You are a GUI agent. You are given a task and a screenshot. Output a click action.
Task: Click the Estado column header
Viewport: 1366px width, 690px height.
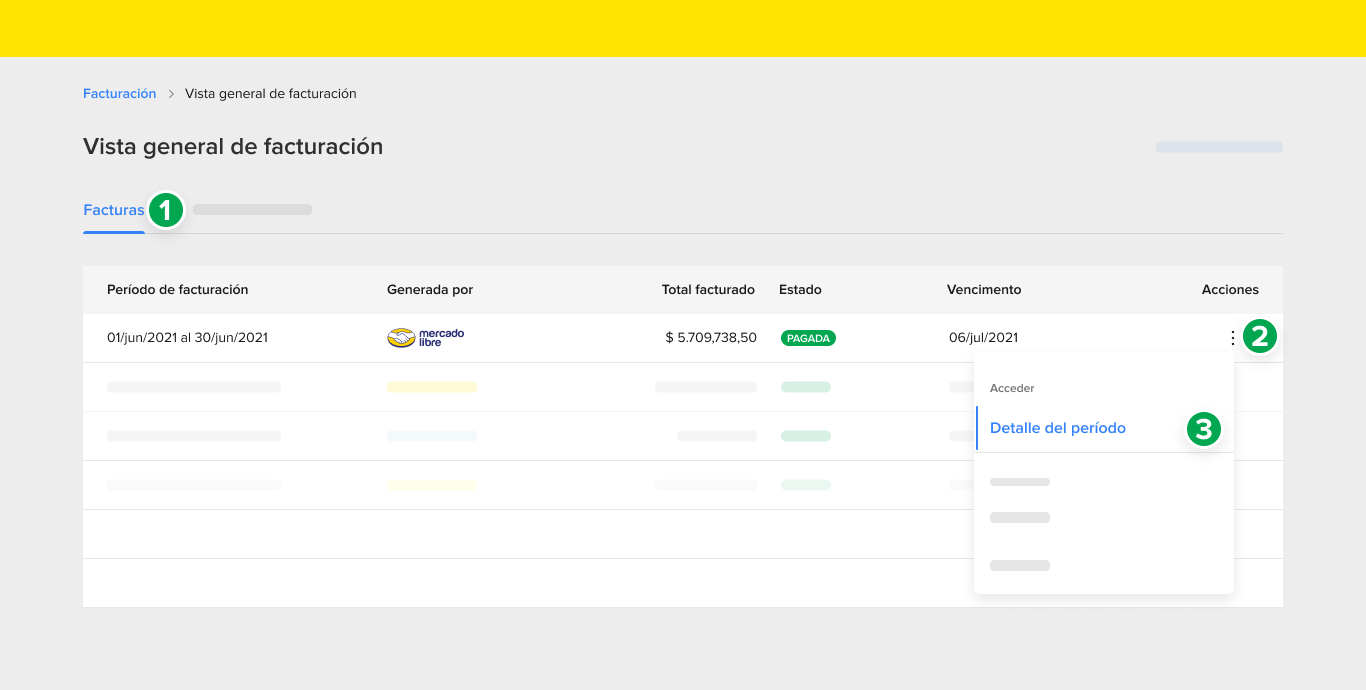[x=800, y=289]
